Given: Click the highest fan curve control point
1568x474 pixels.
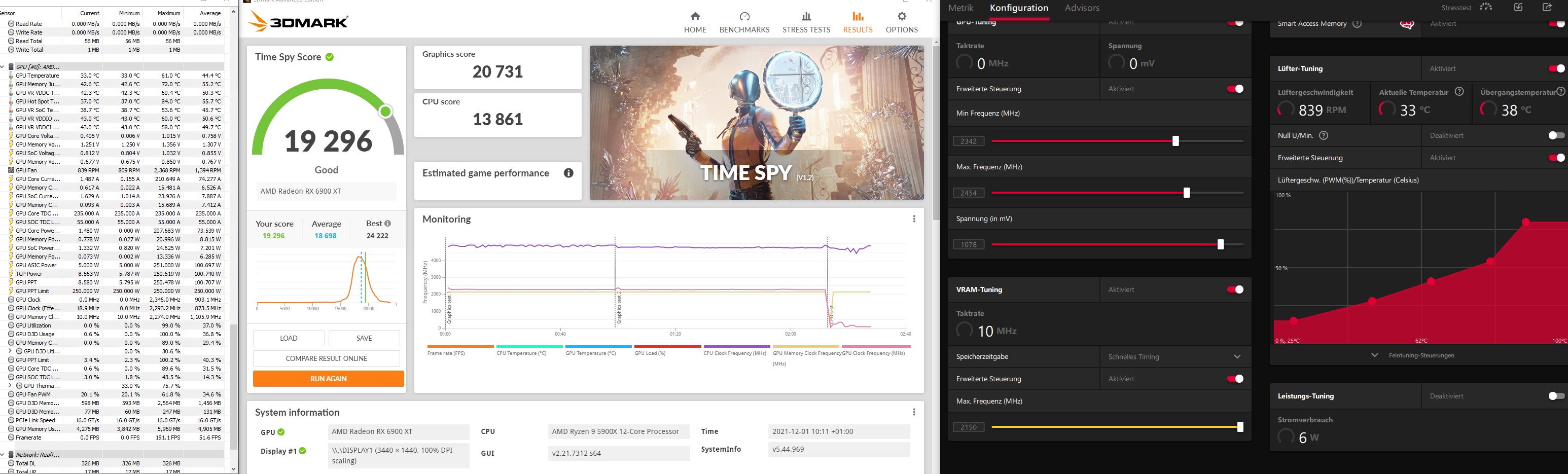Looking at the screenshot, I should [1525, 222].
